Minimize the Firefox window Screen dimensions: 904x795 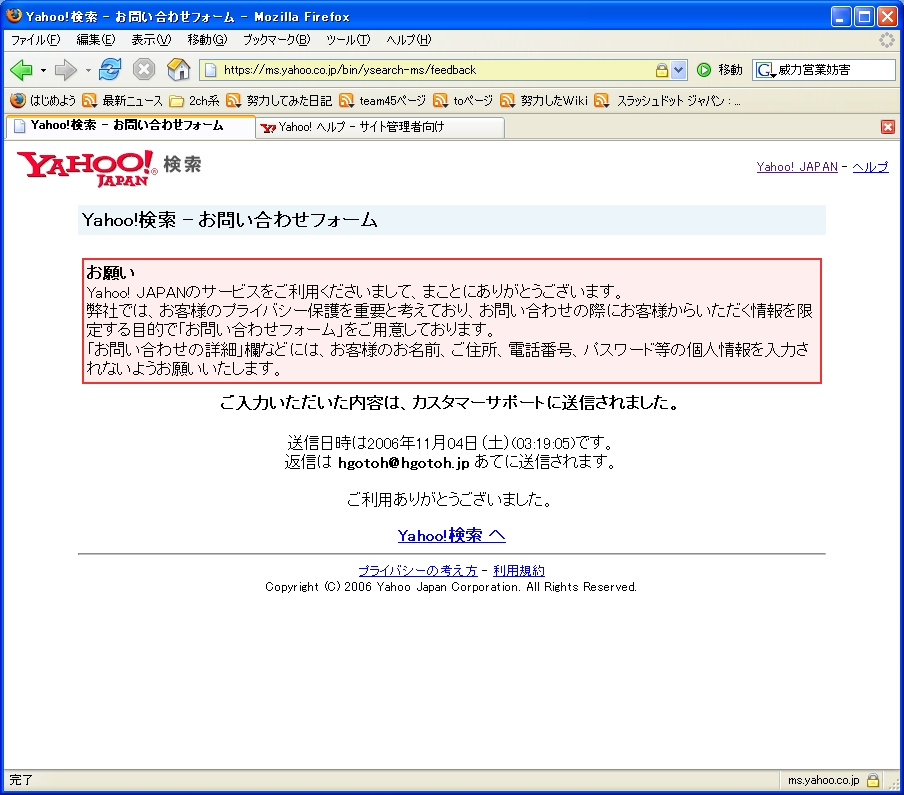click(x=841, y=16)
